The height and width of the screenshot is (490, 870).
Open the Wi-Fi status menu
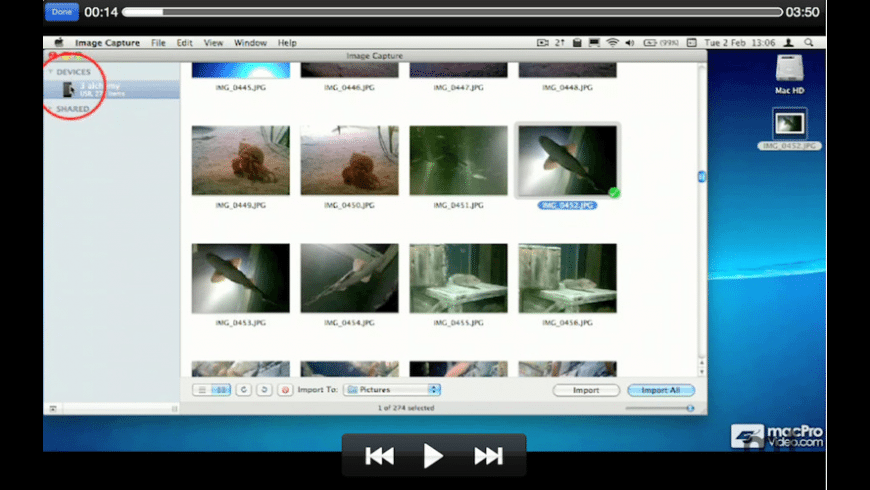click(x=613, y=43)
